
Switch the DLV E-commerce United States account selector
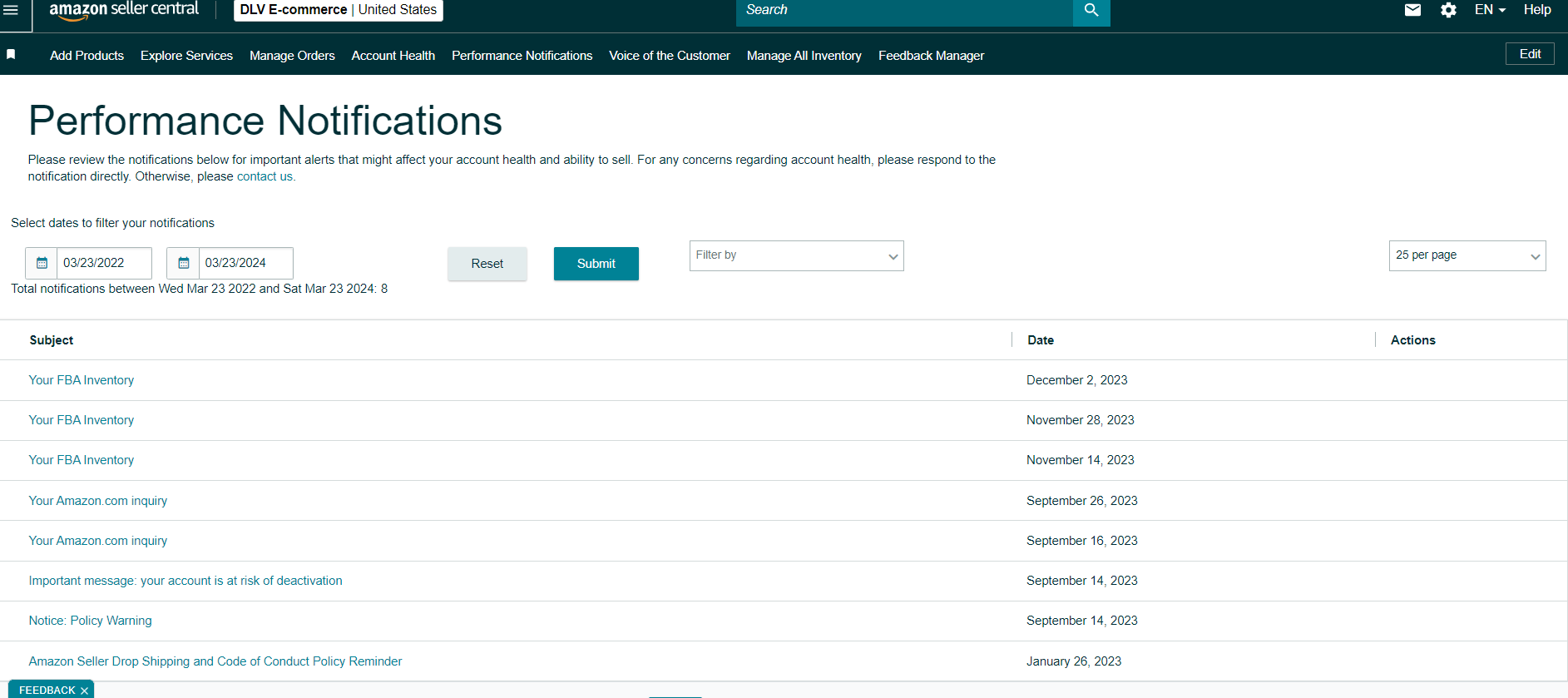pos(339,10)
